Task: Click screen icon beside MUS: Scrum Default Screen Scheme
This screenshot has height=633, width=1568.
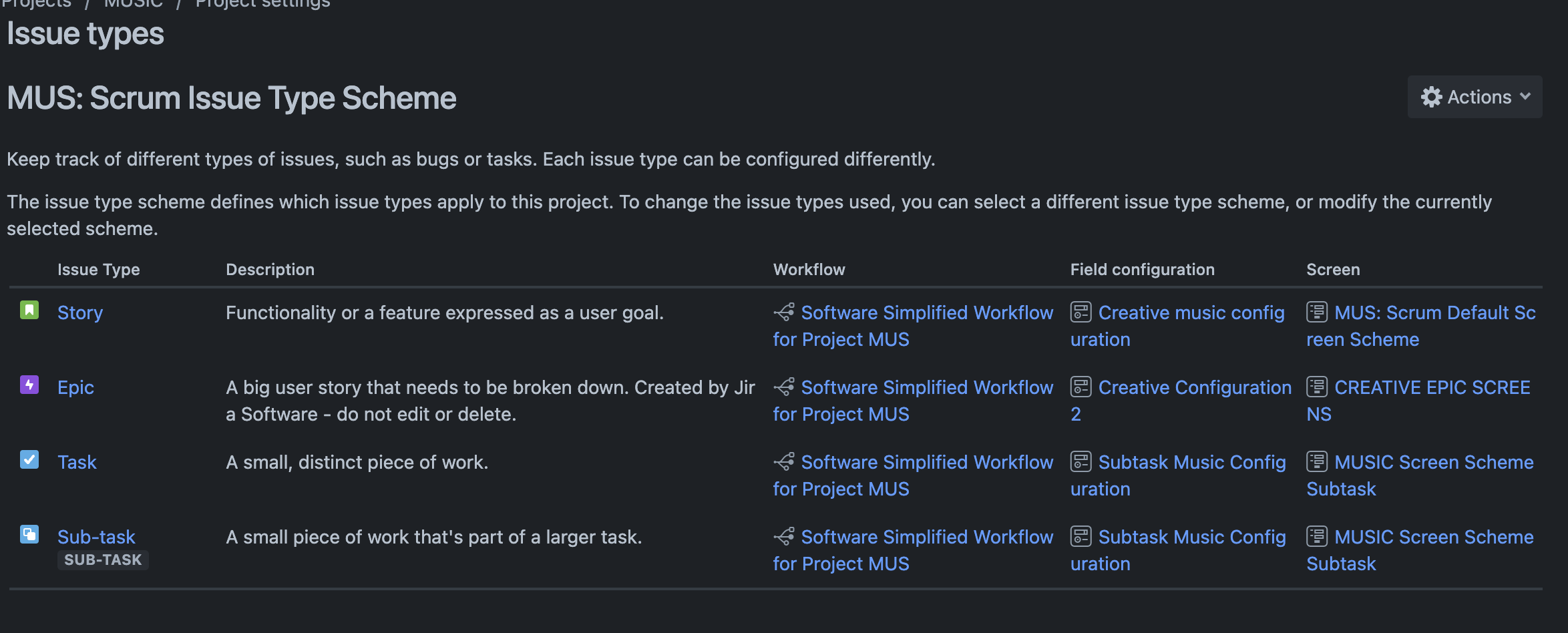Action: [x=1317, y=312]
